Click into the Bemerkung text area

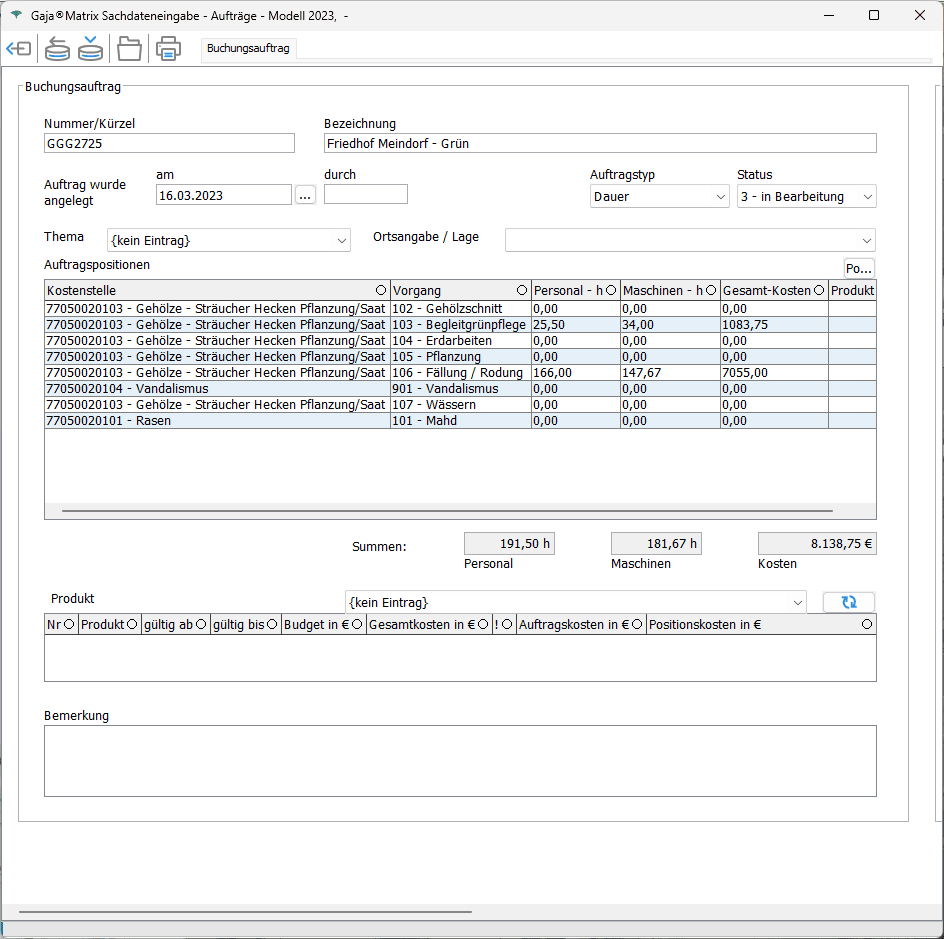(460, 761)
